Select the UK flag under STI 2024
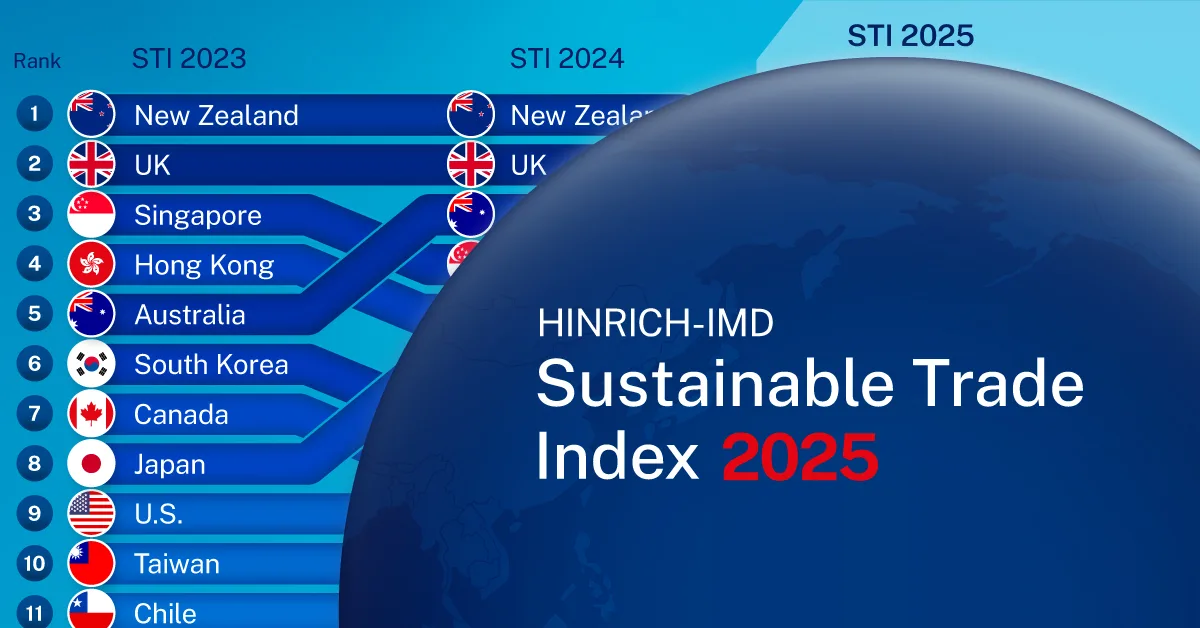Image resolution: width=1200 pixels, height=628 pixels. (x=471, y=164)
